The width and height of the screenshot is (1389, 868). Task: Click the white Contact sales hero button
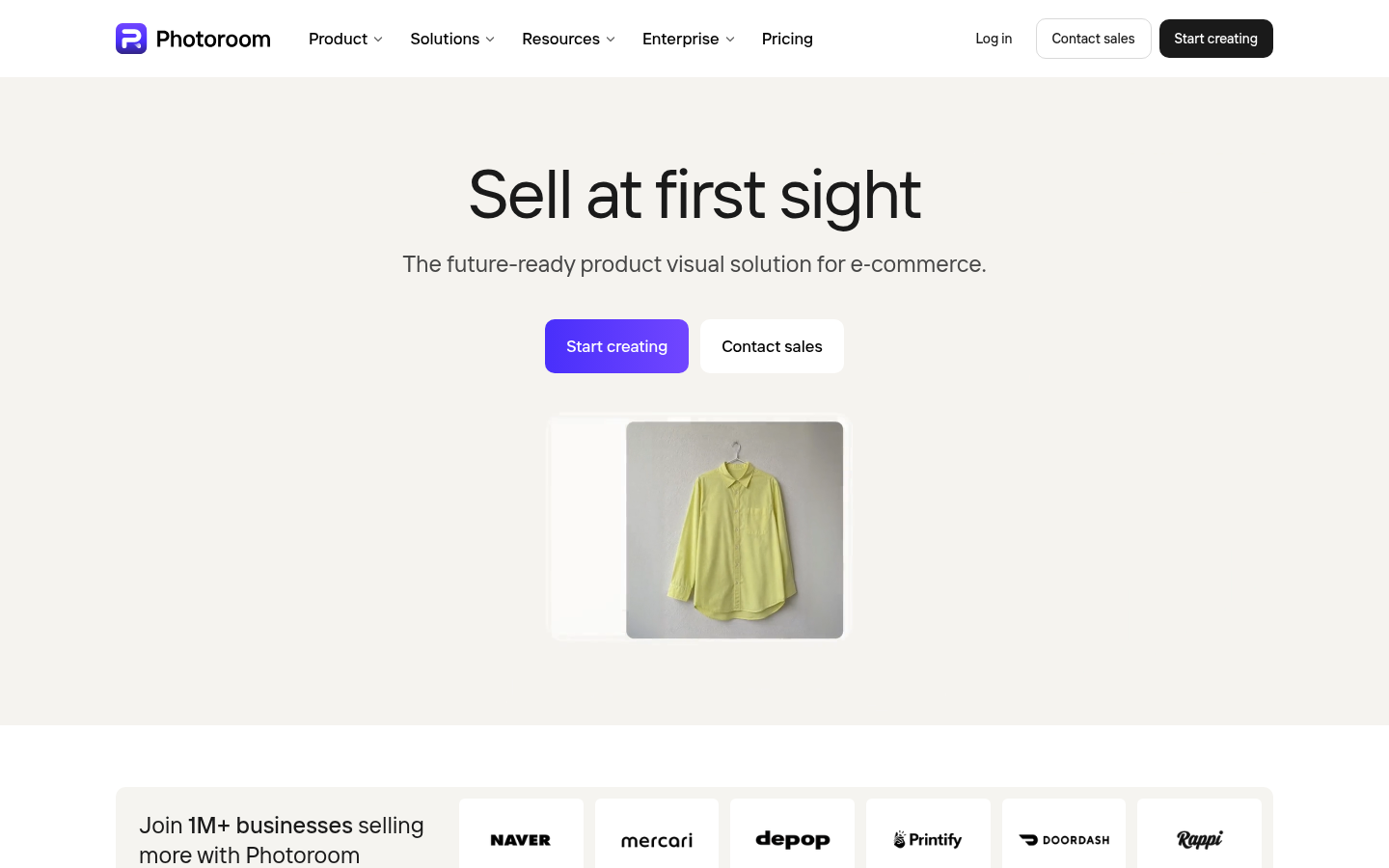pos(772,346)
